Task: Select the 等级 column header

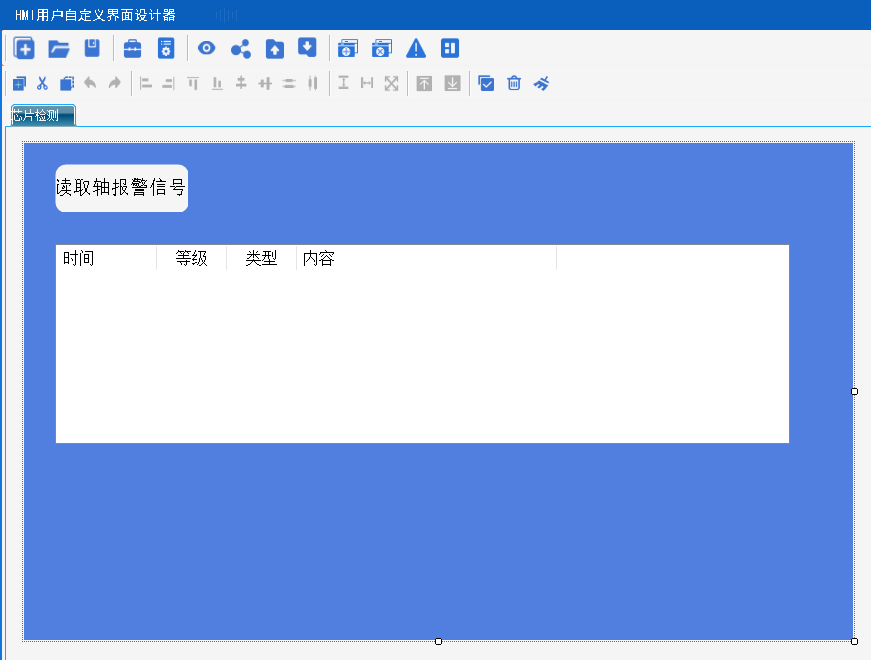Action: [192, 258]
